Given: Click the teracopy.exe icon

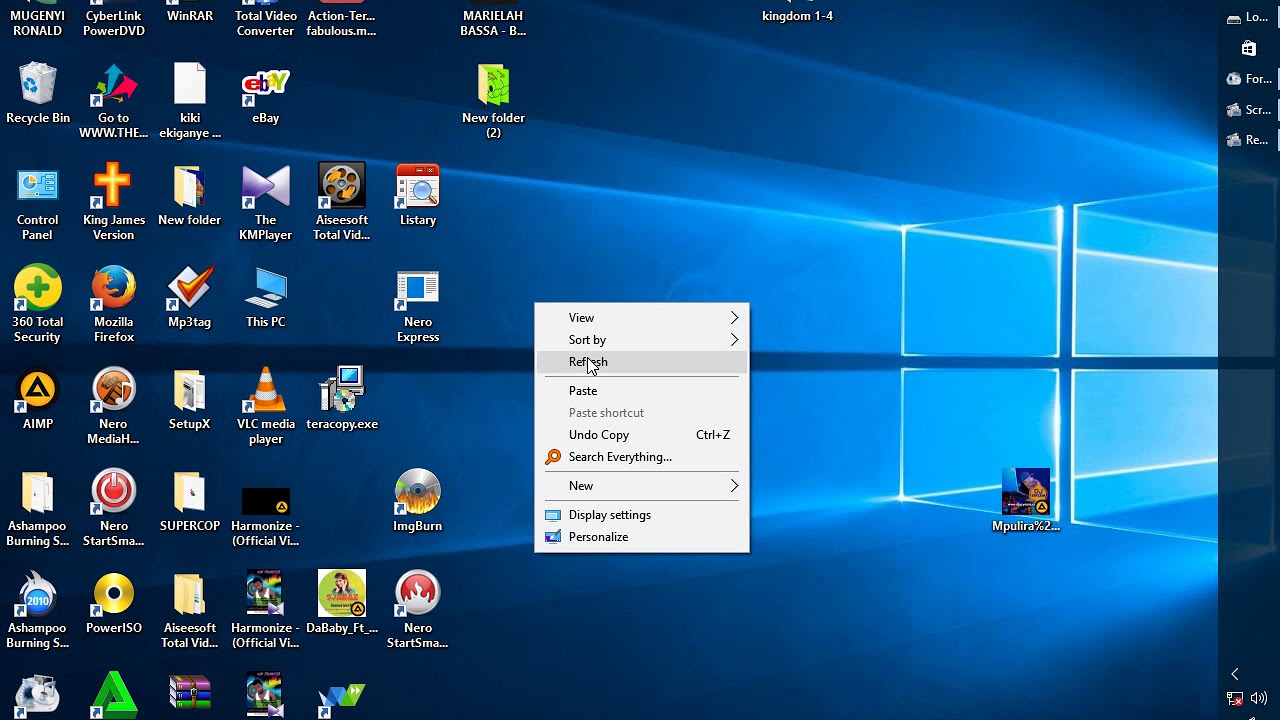Looking at the screenshot, I should pos(341,390).
